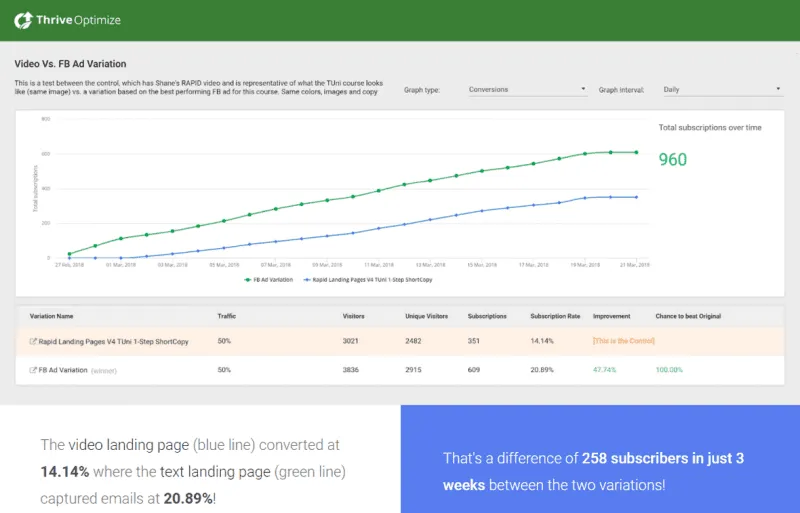Viewport: 800px width, 513px height.
Task: Select the 3021 visitors cell
Action: (351, 340)
